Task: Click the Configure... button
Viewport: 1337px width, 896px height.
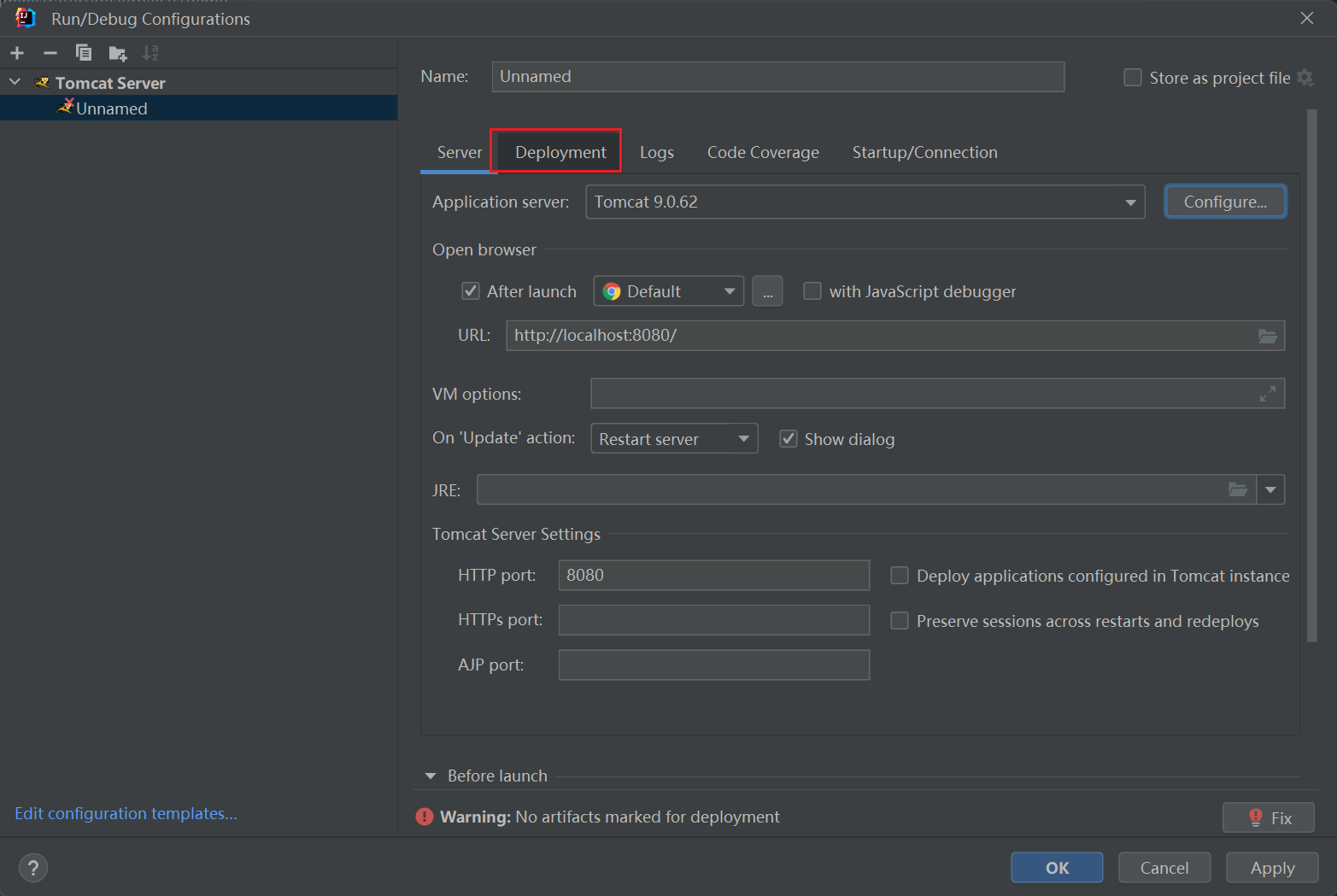Action: pyautogui.click(x=1225, y=202)
